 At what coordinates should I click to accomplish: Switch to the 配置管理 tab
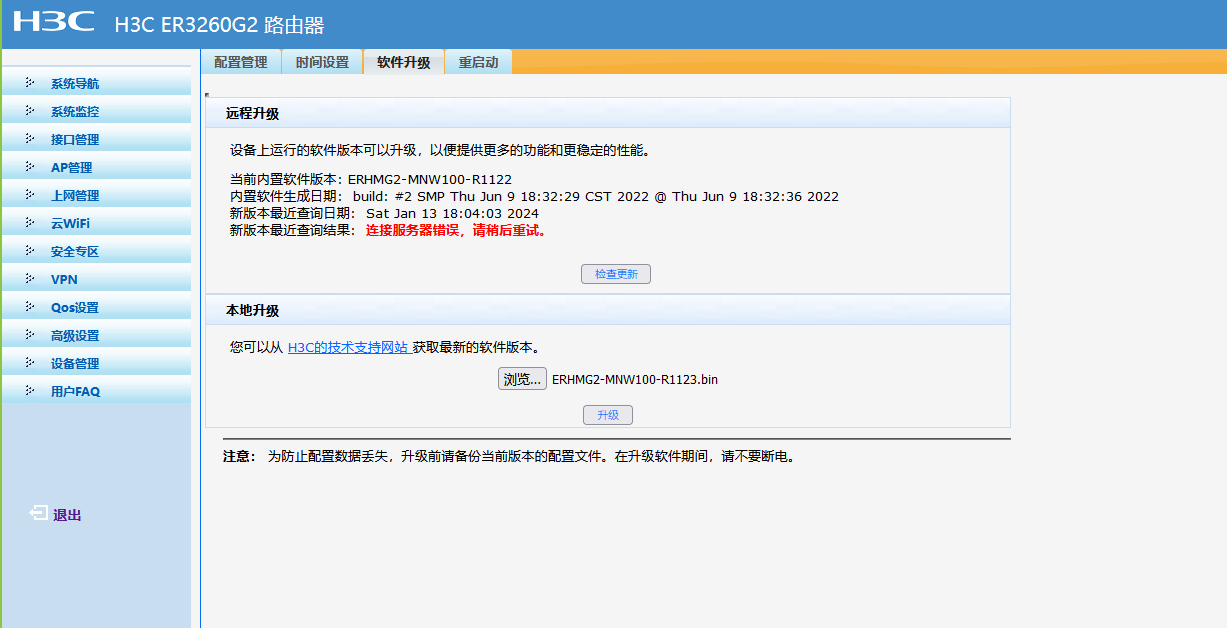pos(241,62)
